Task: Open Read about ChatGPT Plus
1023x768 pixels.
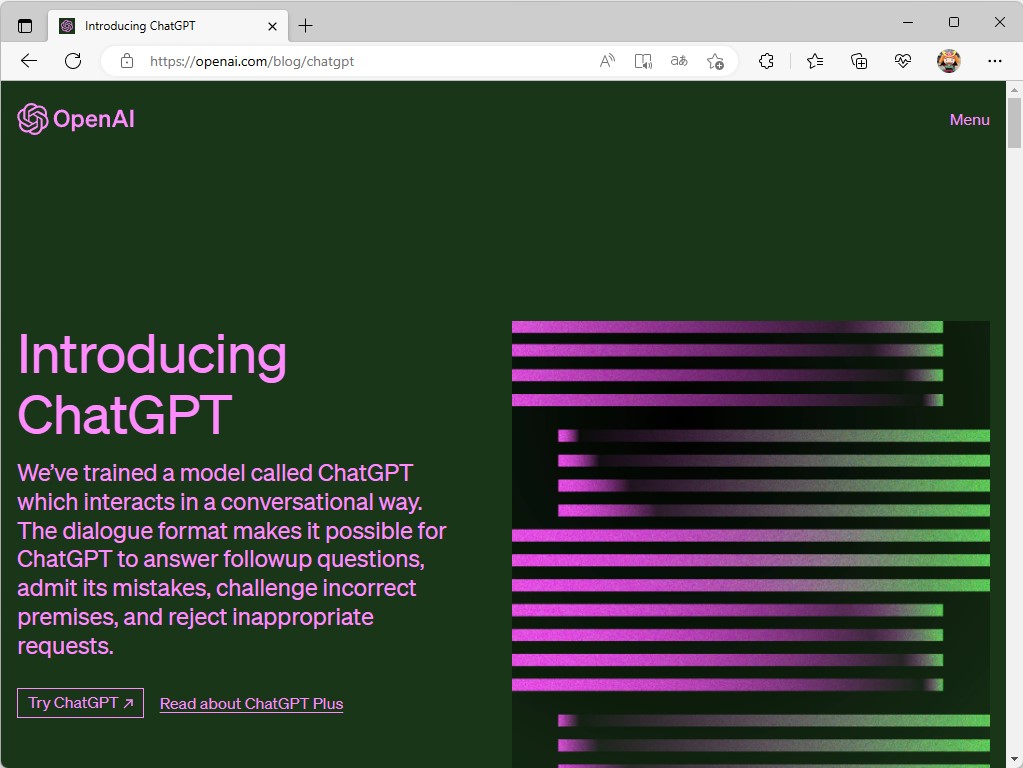Action: (251, 703)
